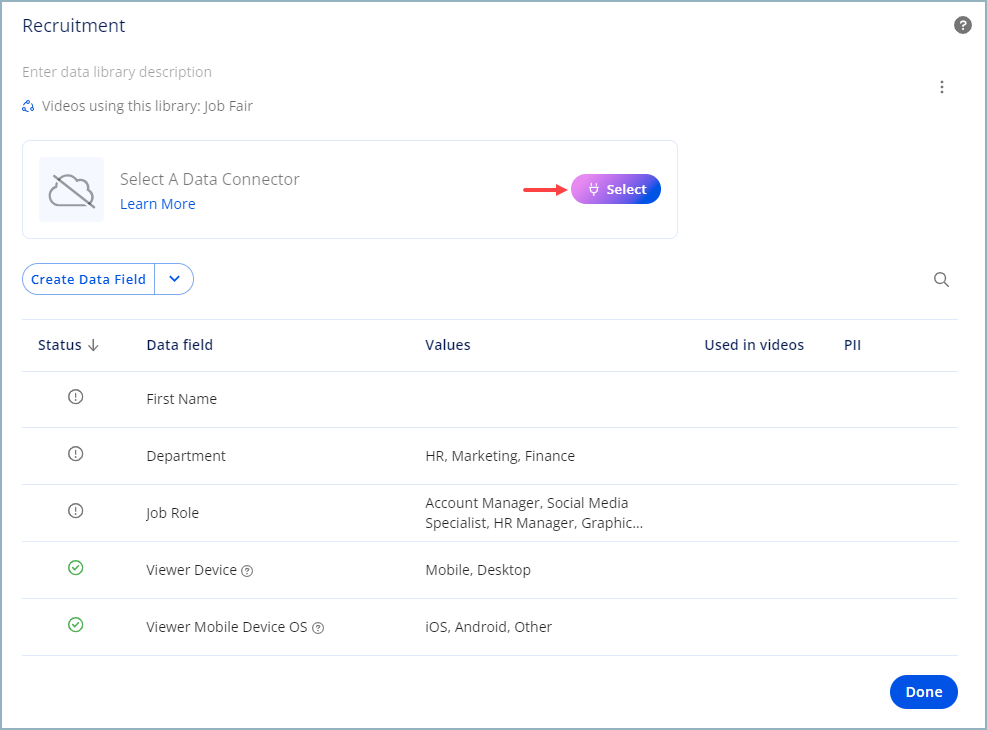Click the Create Data Field button
The image size is (987, 730).
tap(88, 280)
